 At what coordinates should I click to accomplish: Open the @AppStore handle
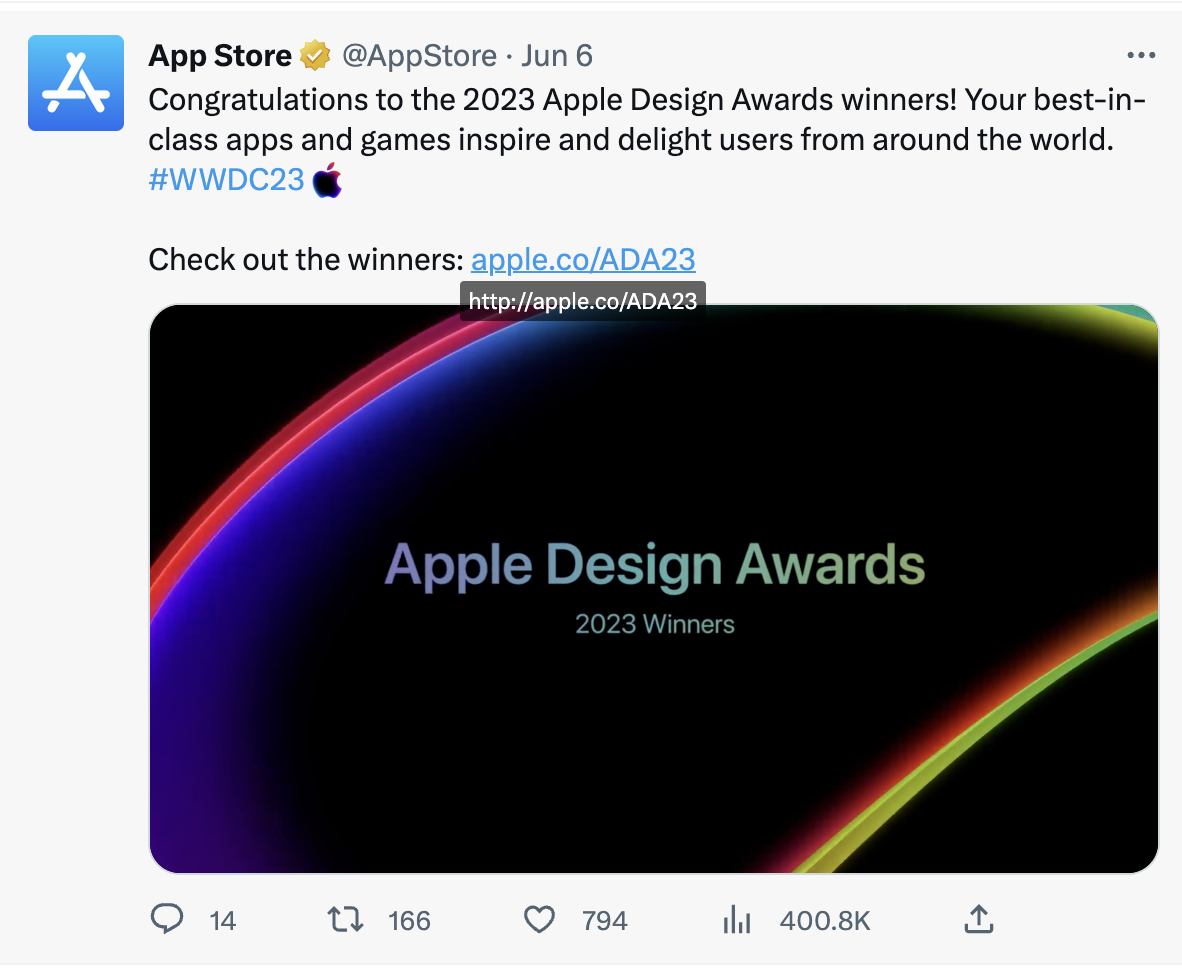tap(419, 56)
